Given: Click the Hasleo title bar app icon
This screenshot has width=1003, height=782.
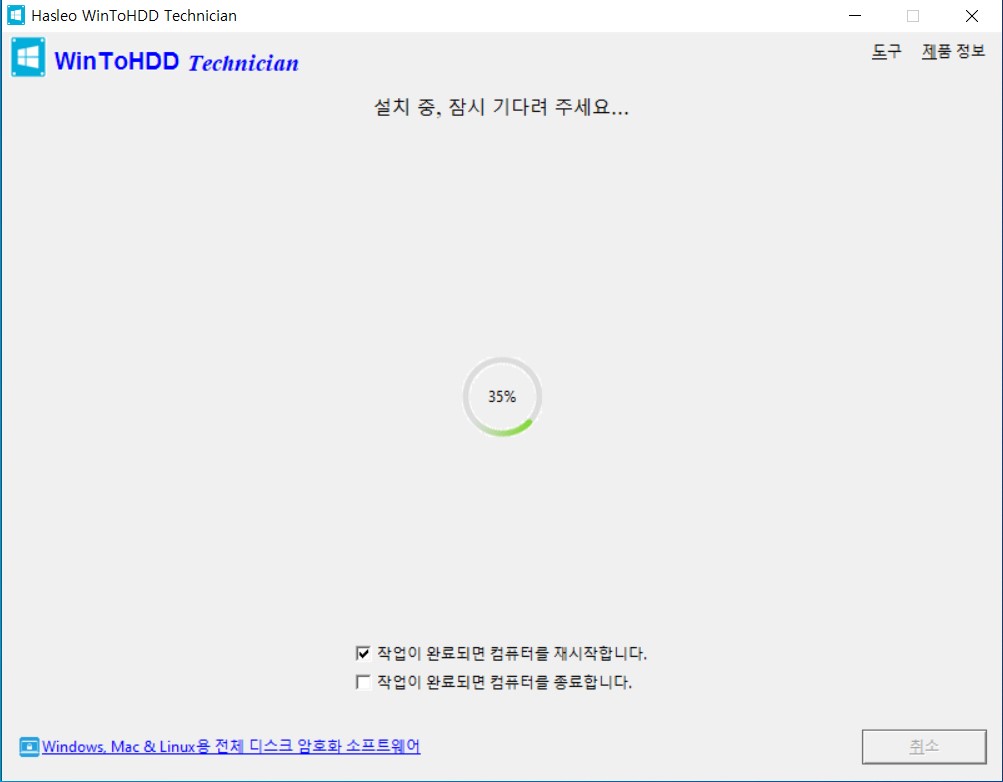Looking at the screenshot, I should click(16, 15).
